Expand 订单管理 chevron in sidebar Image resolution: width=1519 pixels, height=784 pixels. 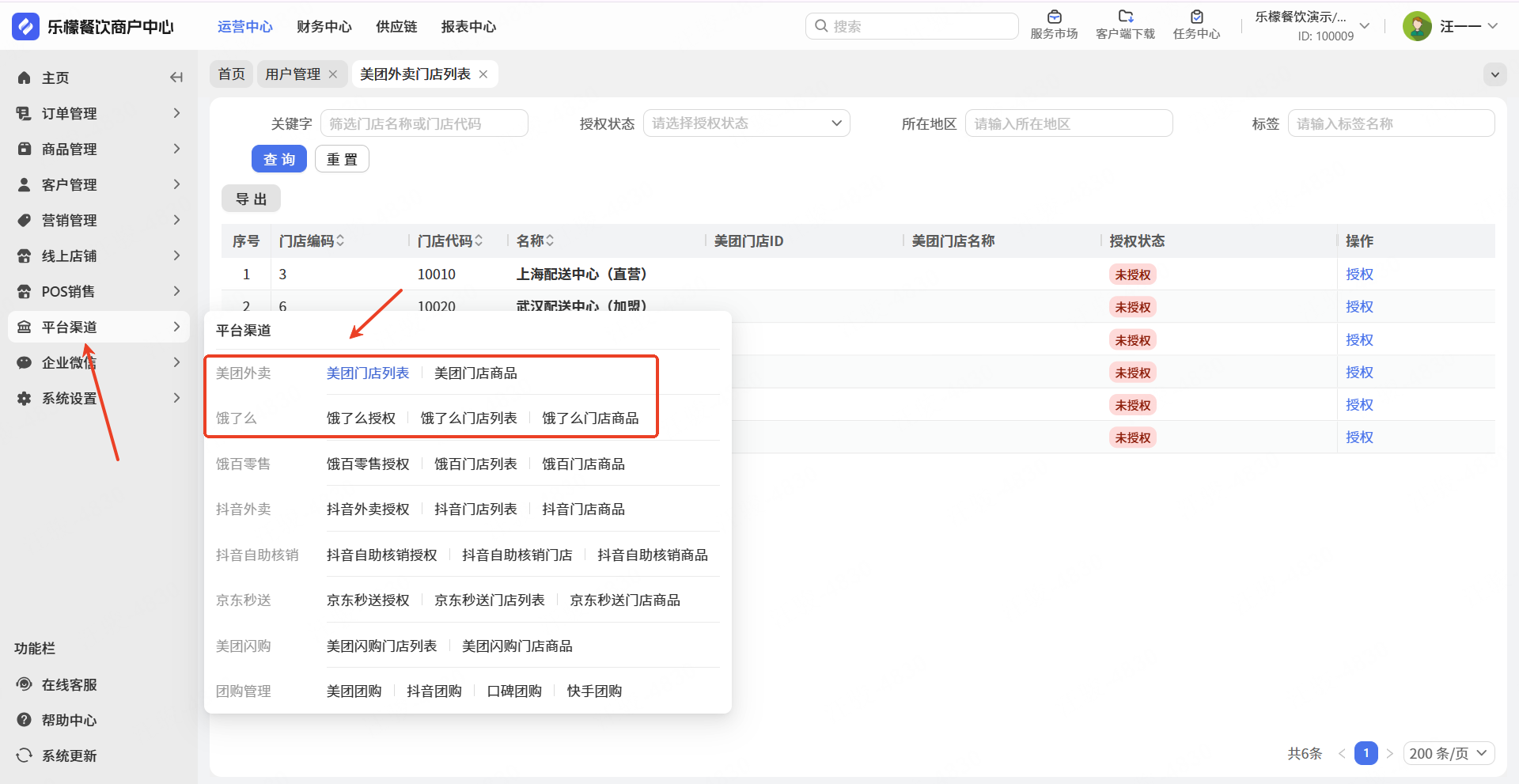coord(176,113)
